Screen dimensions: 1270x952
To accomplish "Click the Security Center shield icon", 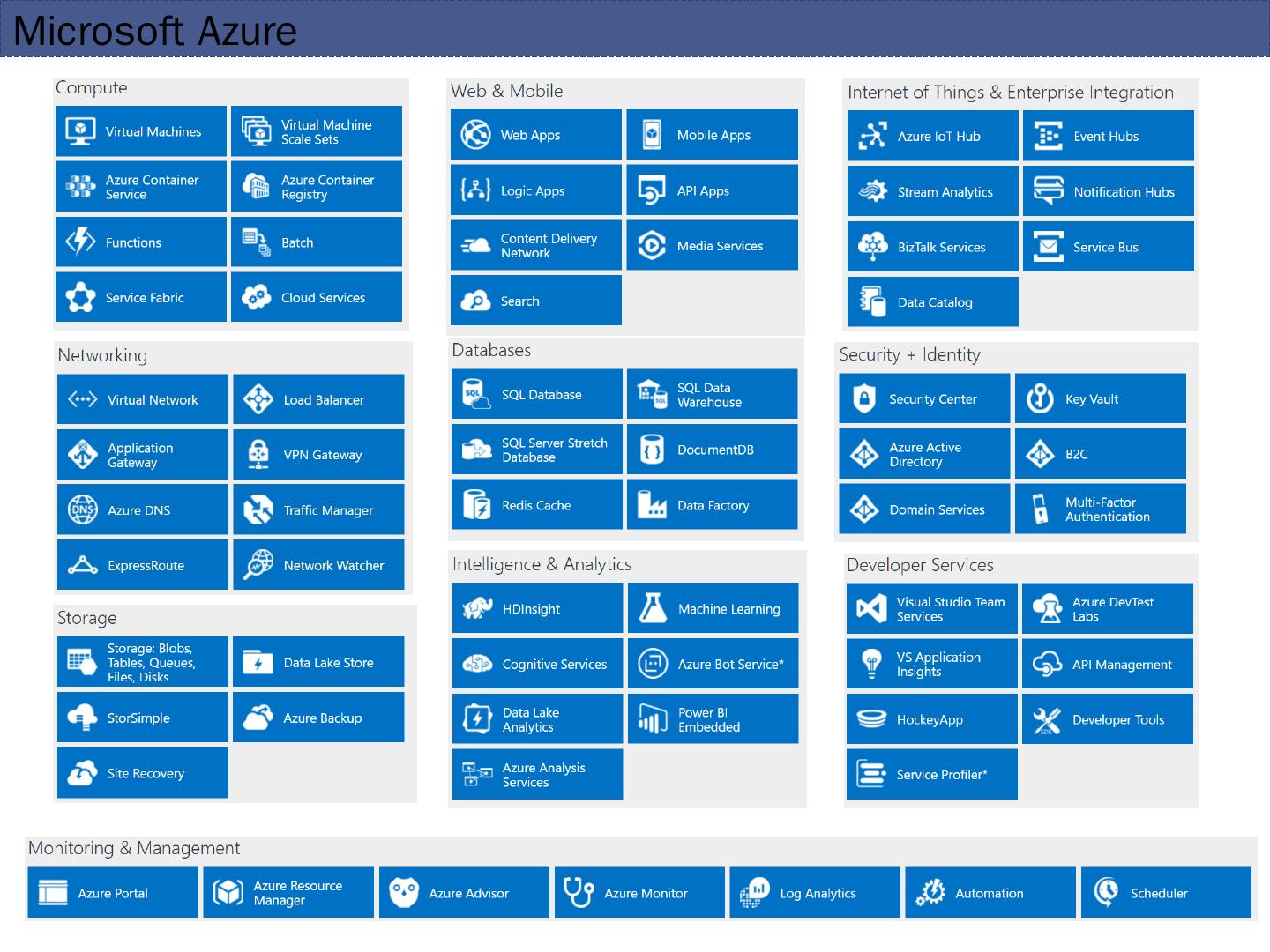I will 864,398.
